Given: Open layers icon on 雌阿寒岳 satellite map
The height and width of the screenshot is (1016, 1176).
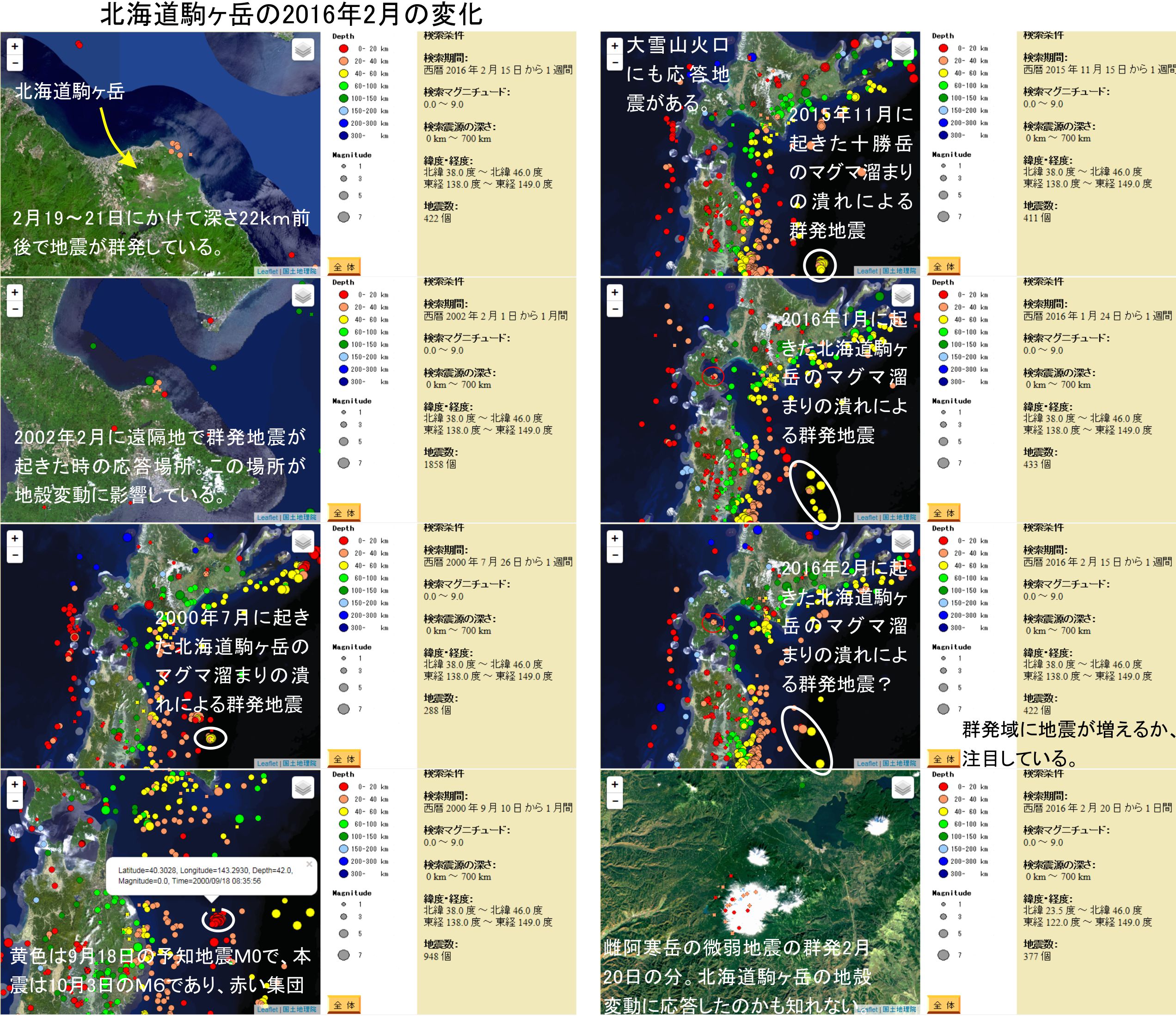Looking at the screenshot, I should pyautogui.click(x=902, y=788).
